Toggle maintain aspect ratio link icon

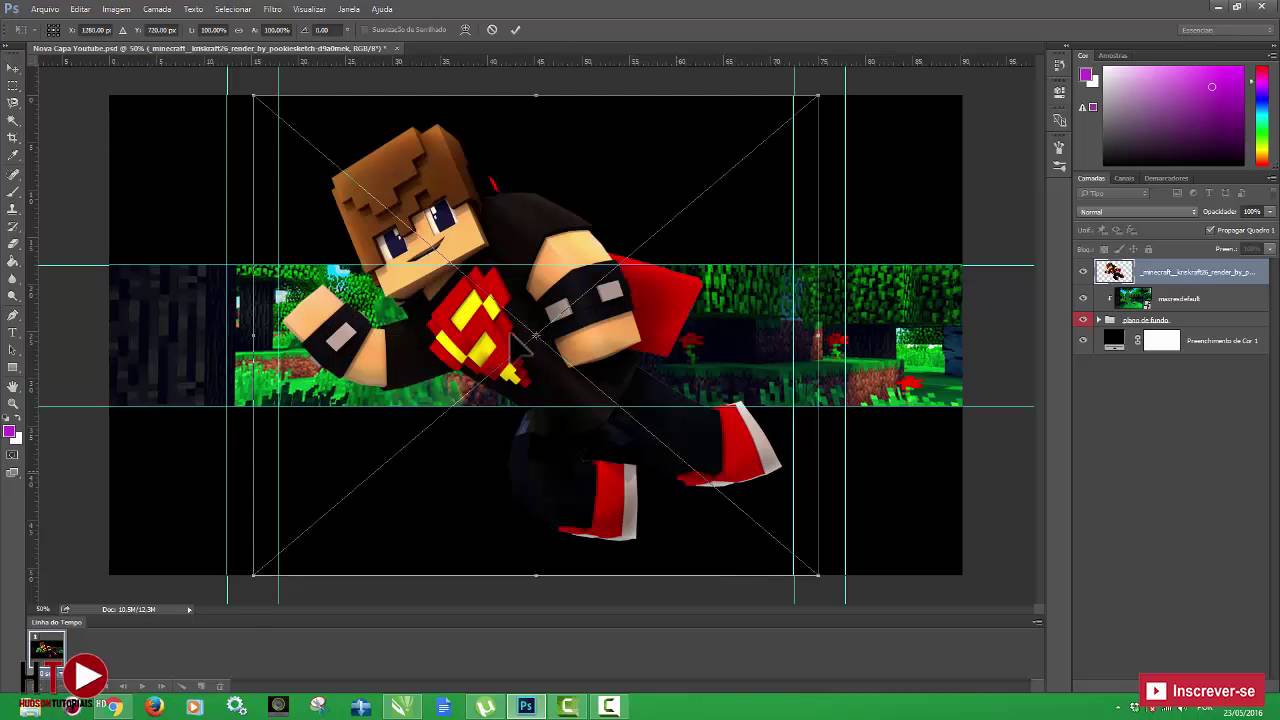click(238, 30)
